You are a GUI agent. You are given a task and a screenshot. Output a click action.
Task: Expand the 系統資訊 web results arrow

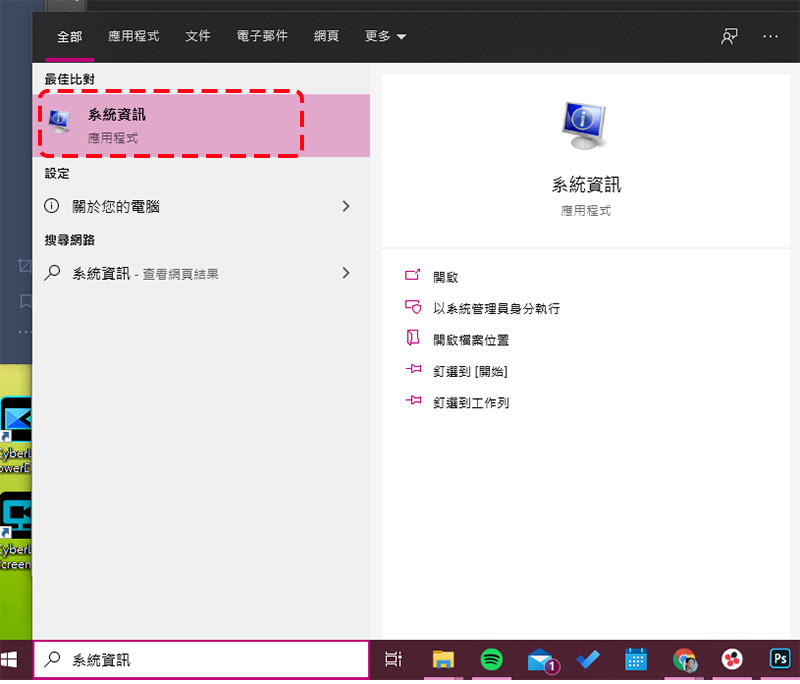pos(346,273)
